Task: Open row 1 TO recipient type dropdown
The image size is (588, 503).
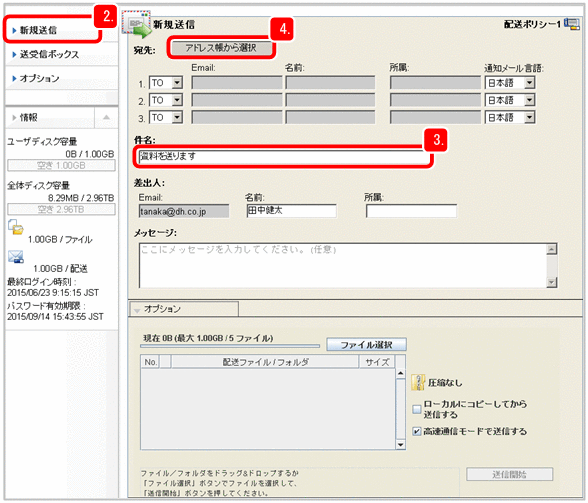Action: (166, 83)
